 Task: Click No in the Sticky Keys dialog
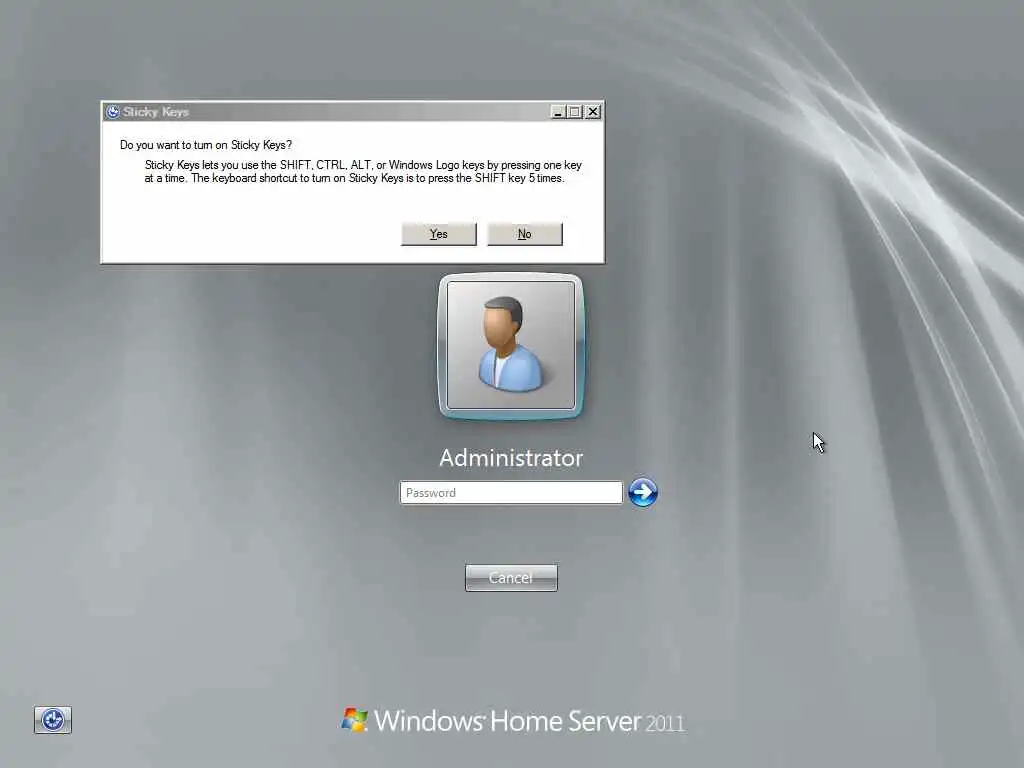tap(524, 234)
